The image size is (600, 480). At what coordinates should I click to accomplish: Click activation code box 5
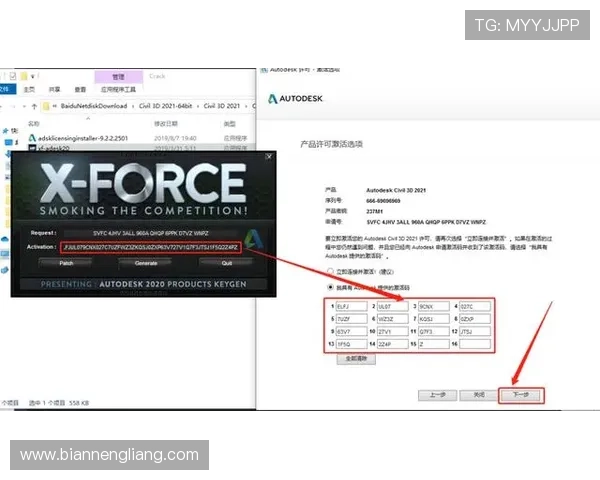point(351,319)
